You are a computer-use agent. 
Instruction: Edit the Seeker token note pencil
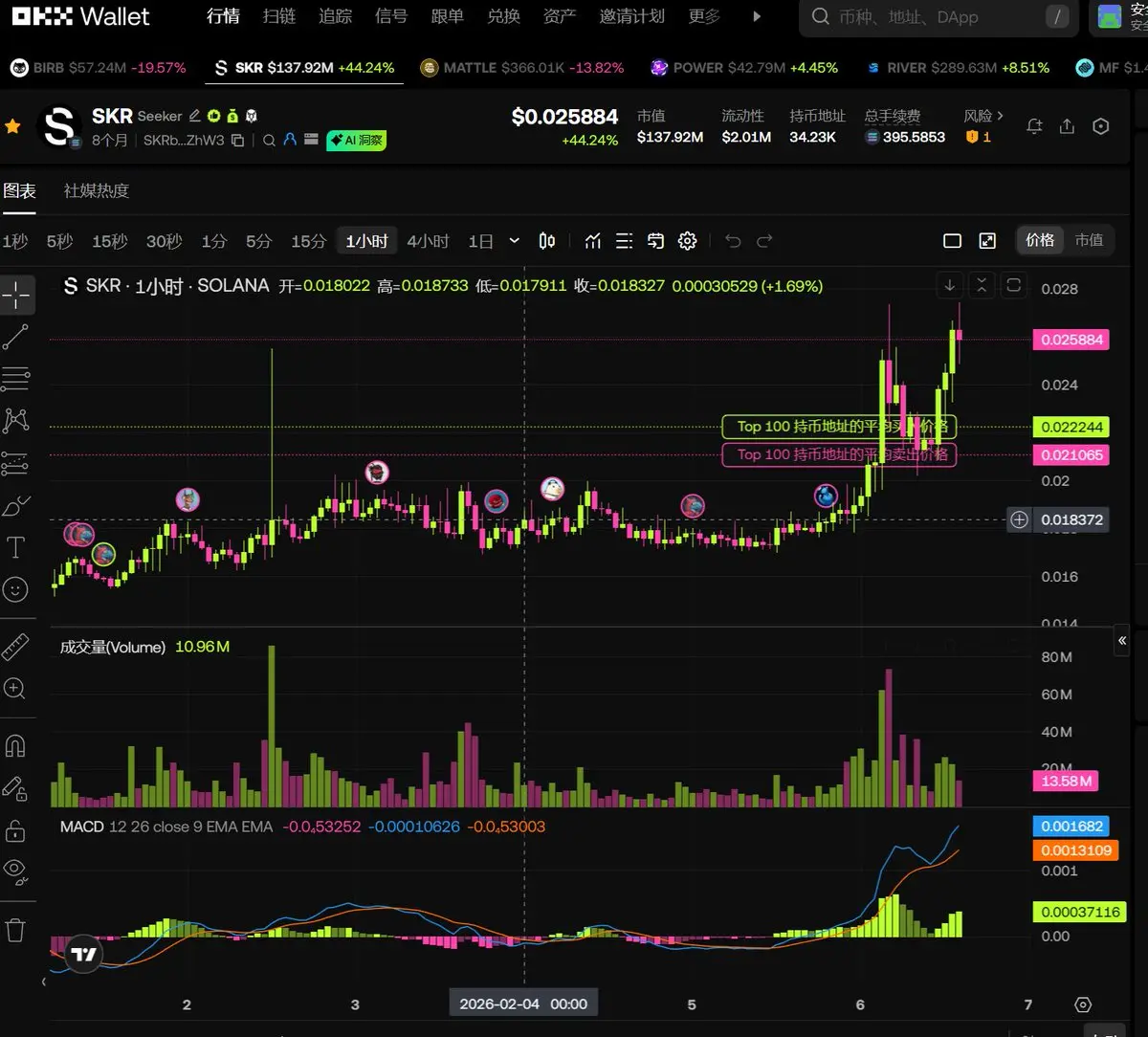(195, 116)
